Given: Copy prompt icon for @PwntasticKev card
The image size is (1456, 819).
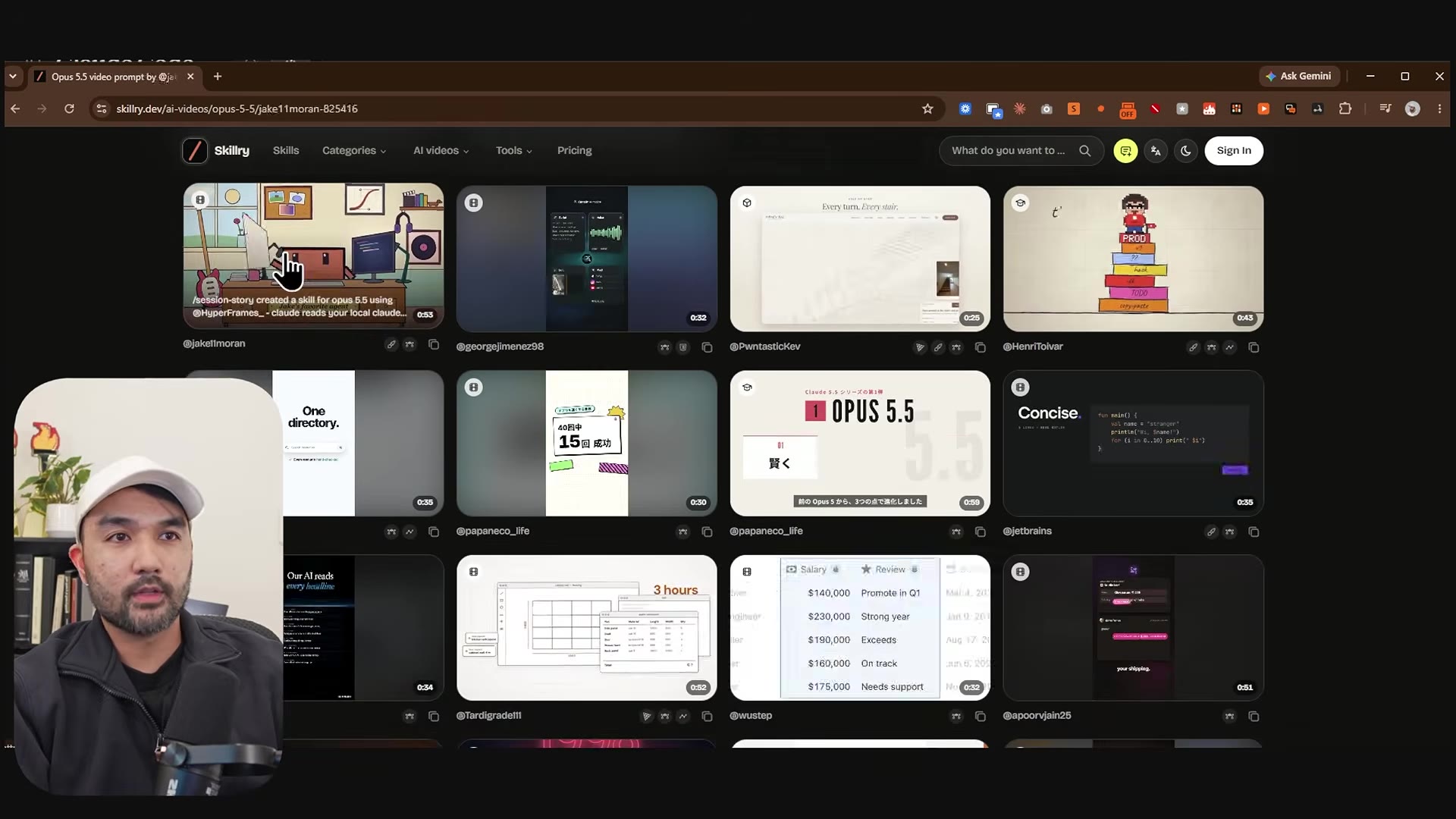Looking at the screenshot, I should (980, 347).
